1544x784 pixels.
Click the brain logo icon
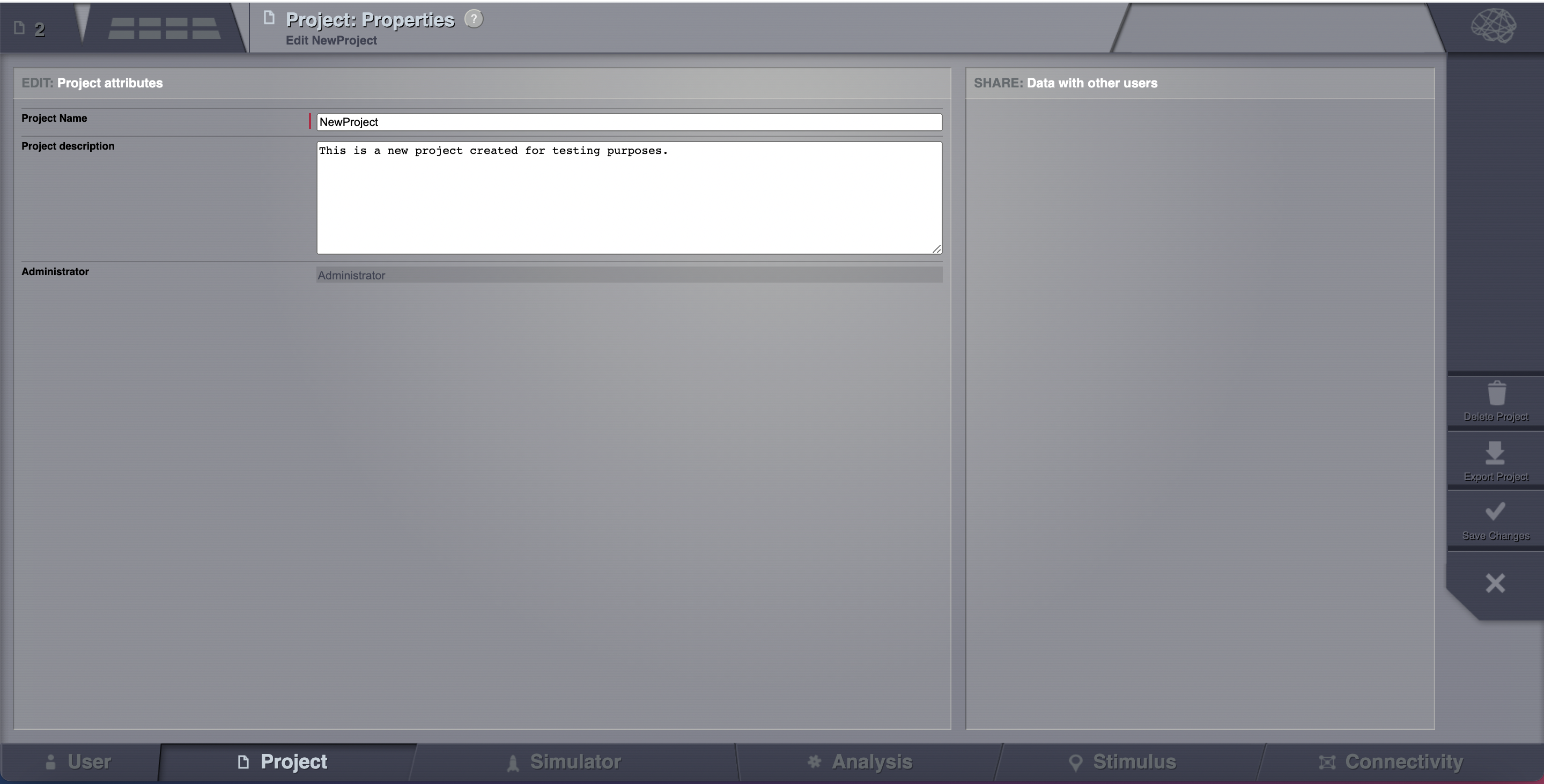coord(1493,26)
